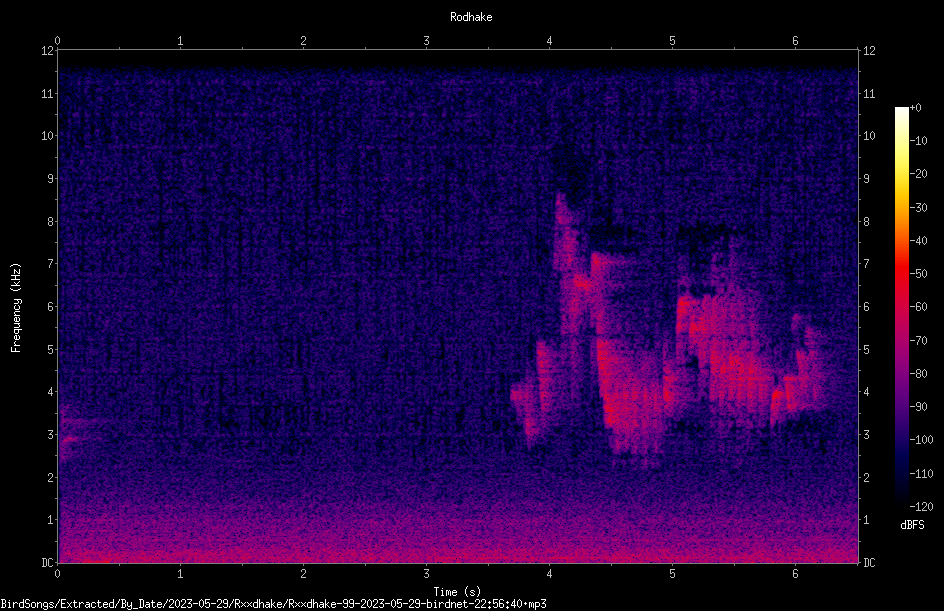This screenshot has height=611, width=944.
Task: Click the file path text at bottom
Action: pos(273,604)
